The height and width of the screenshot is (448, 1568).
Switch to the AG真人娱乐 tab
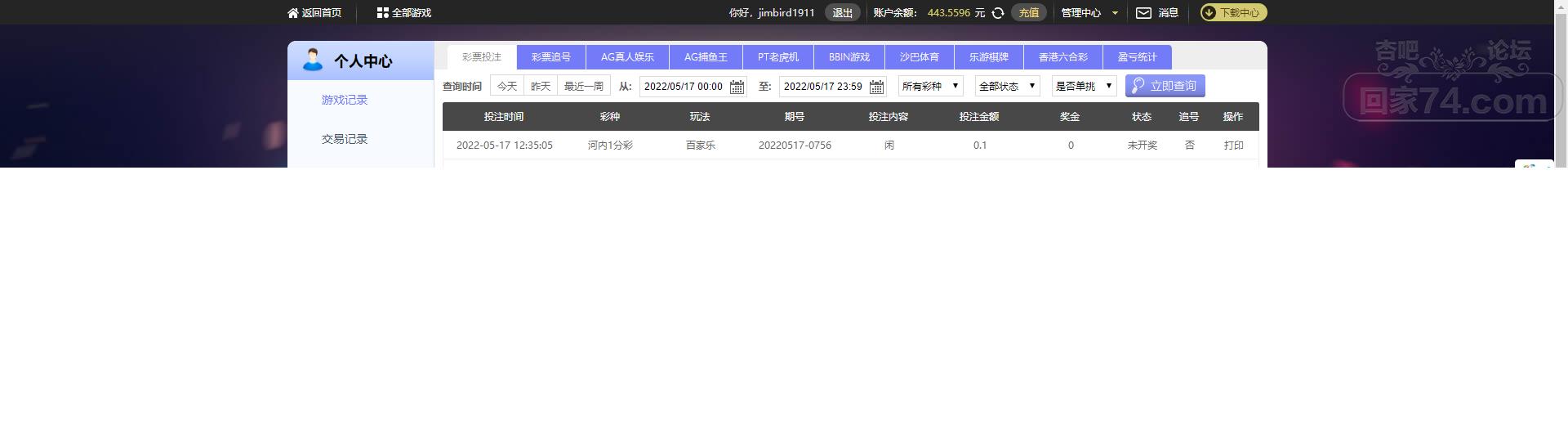[x=627, y=57]
